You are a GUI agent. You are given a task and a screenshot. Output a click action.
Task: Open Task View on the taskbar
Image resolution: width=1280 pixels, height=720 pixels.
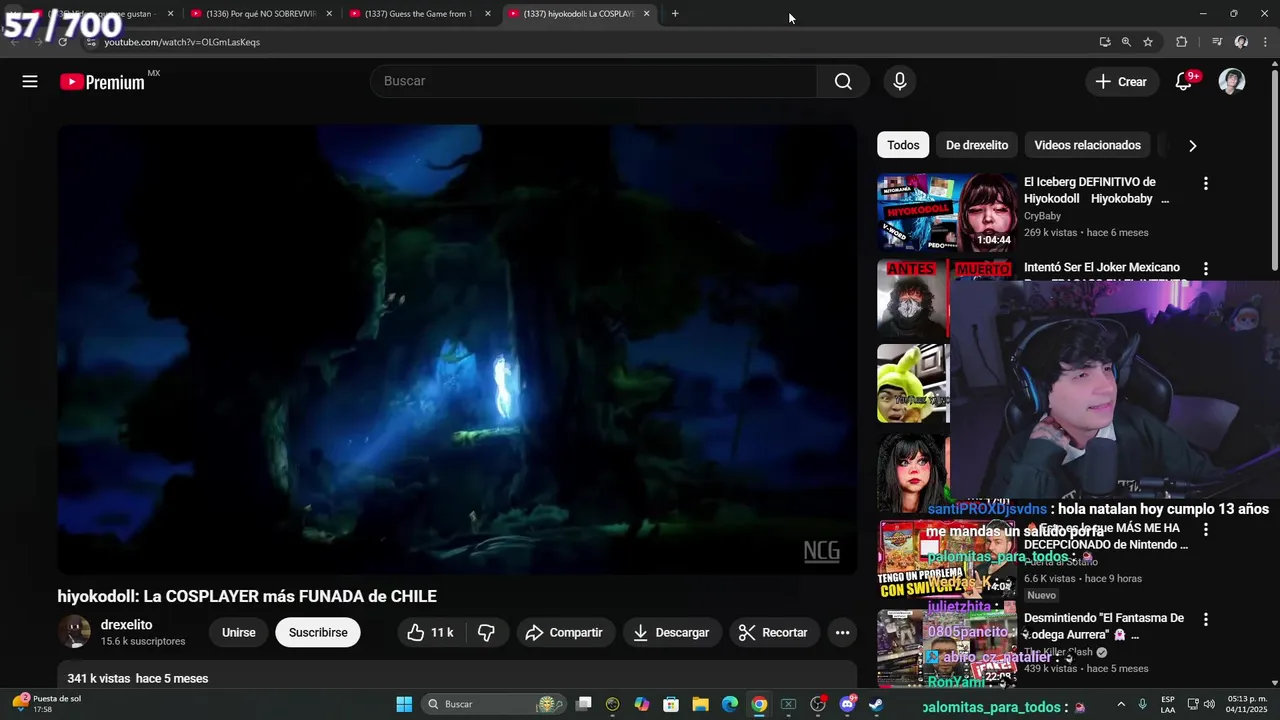pos(584,704)
